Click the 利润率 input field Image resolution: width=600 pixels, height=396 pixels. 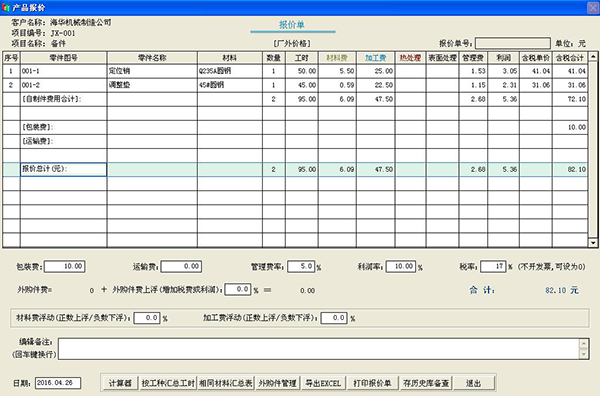[401, 266]
